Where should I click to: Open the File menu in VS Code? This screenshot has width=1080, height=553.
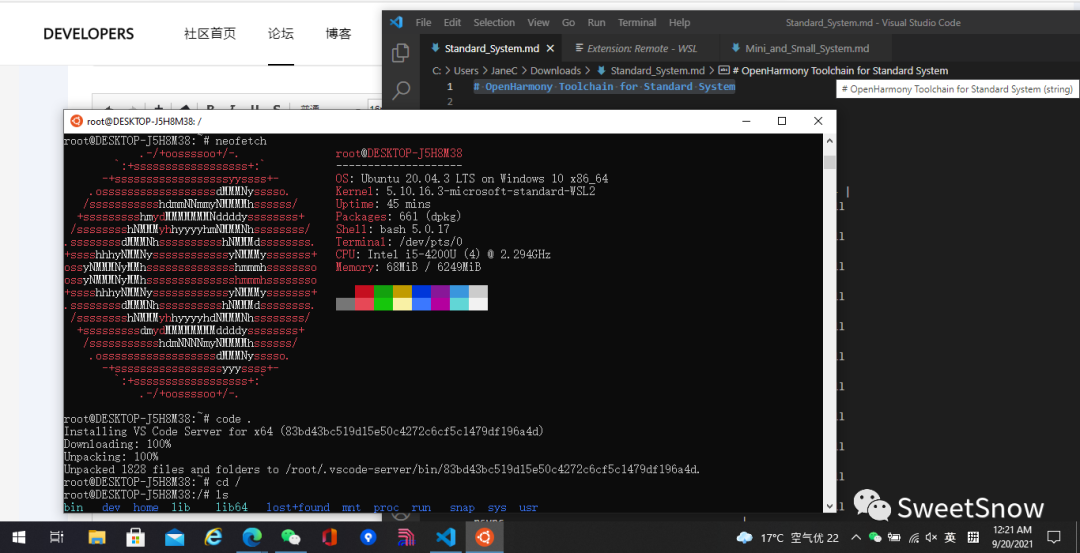click(x=424, y=22)
